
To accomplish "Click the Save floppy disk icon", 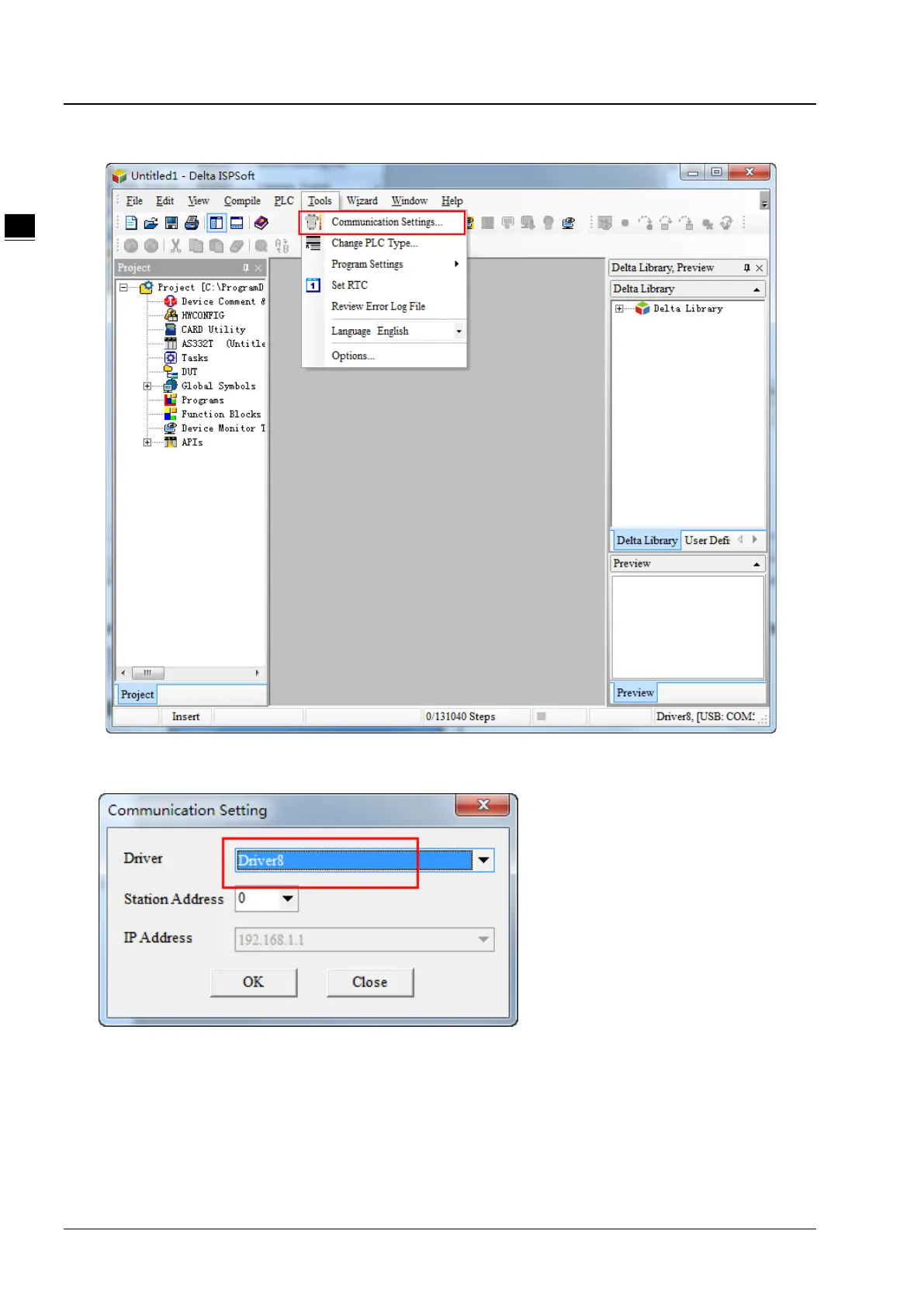I will pos(171,224).
